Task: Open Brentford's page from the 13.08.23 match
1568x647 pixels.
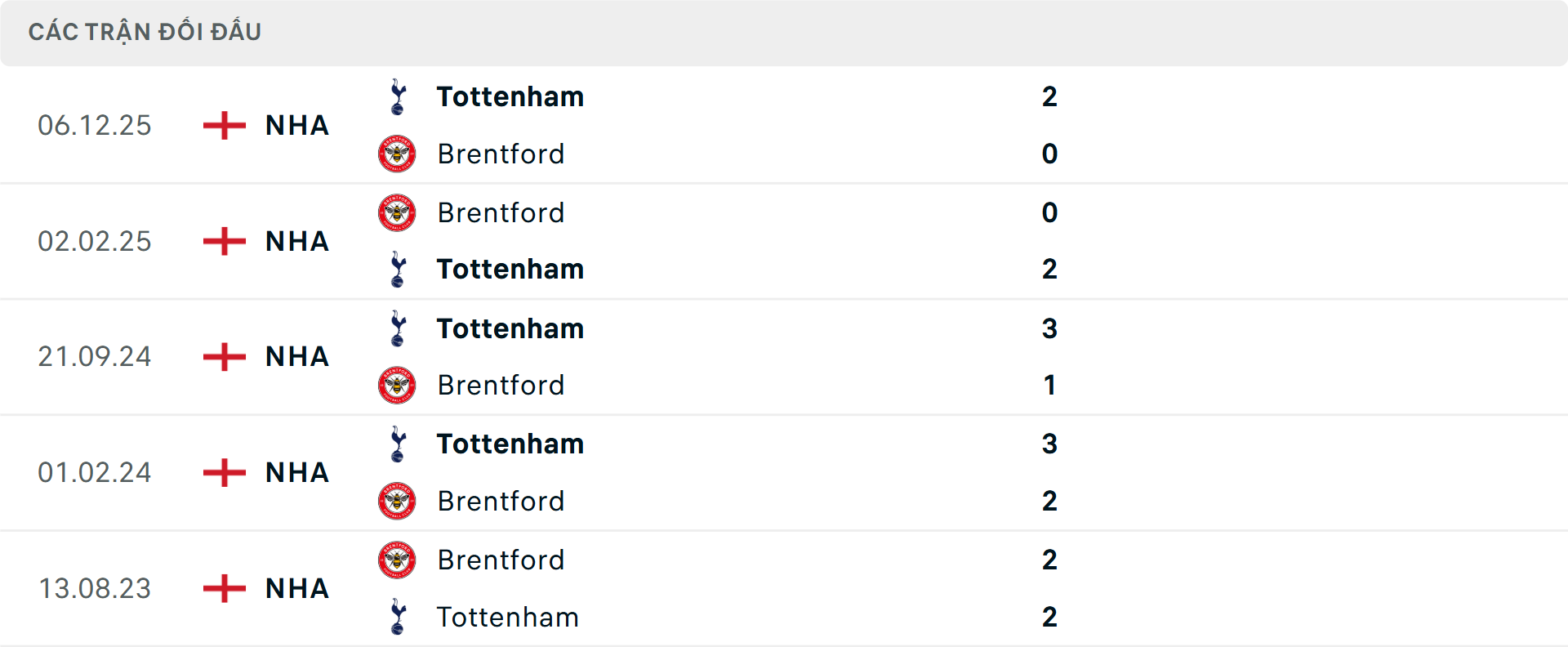Action: tap(501, 560)
